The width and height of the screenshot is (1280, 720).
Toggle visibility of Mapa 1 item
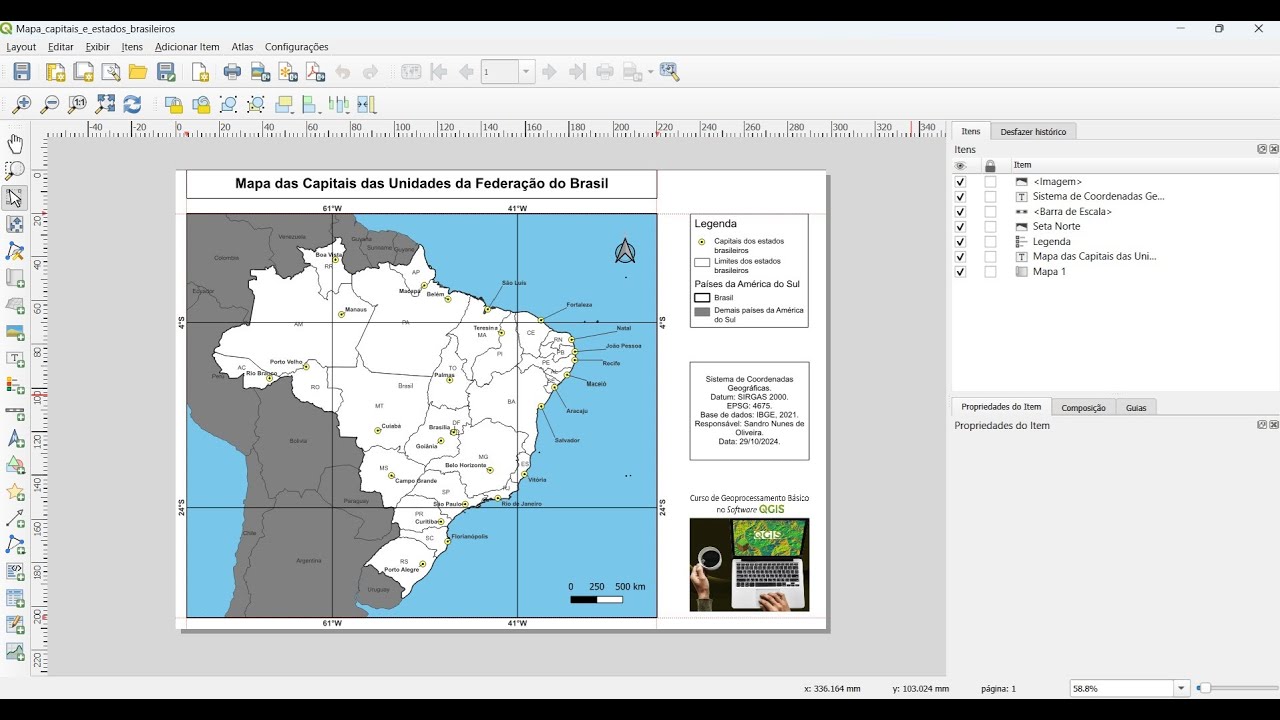coord(960,272)
